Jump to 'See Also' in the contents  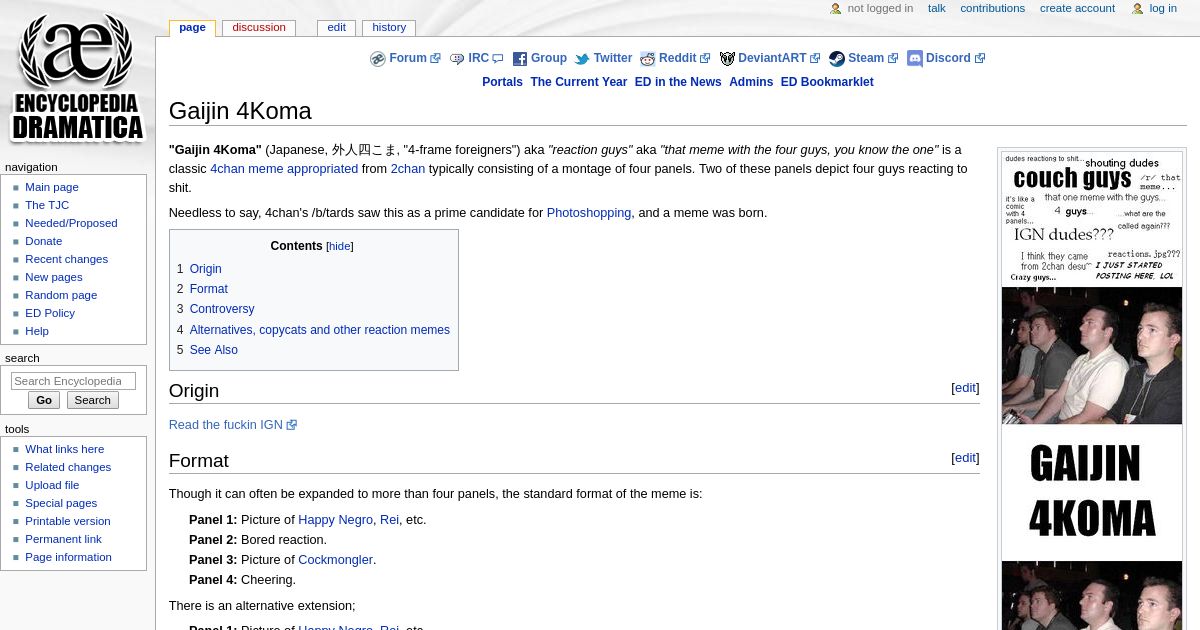[x=213, y=350]
